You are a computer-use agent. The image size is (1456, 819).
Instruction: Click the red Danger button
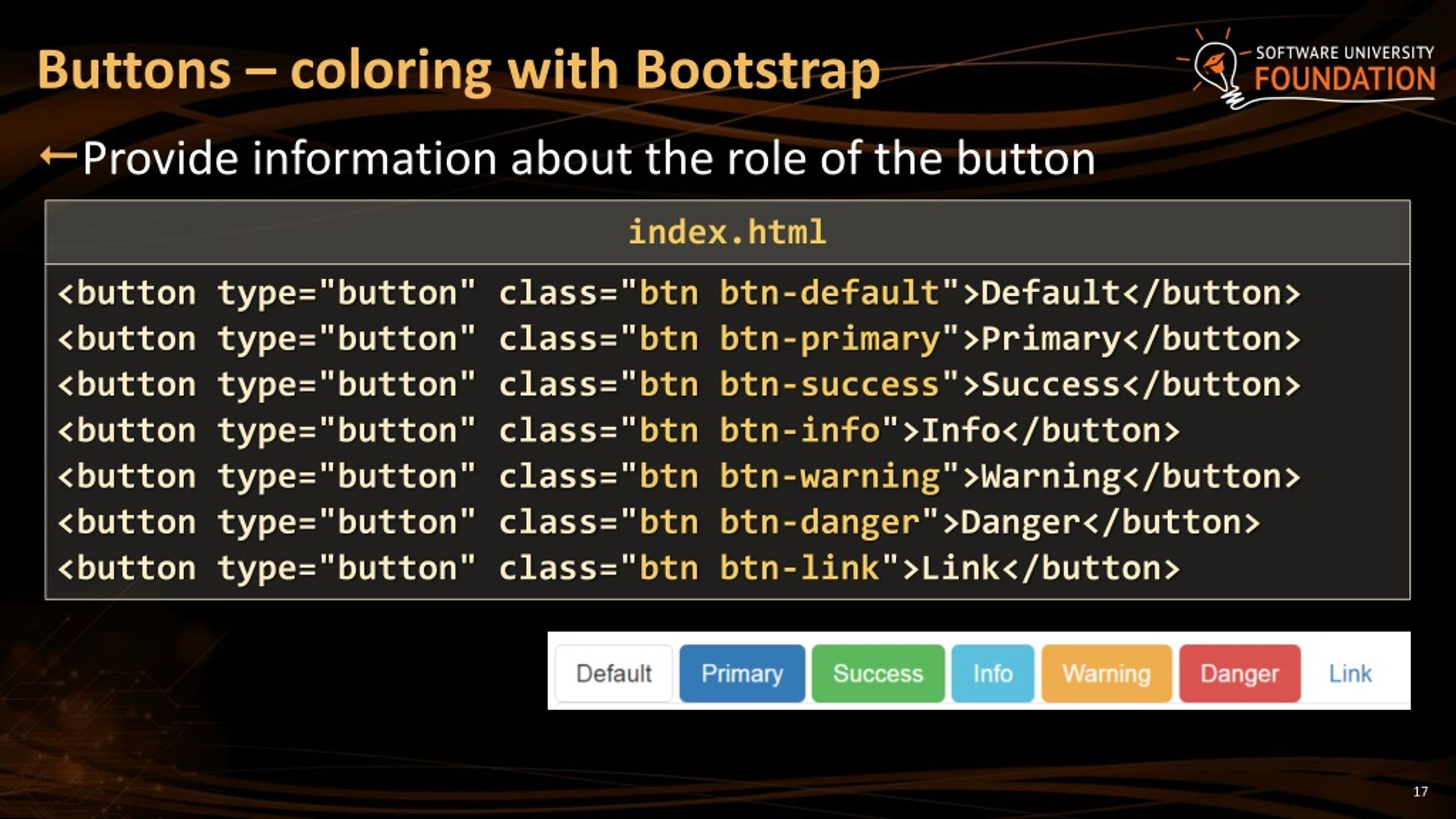(x=1240, y=673)
